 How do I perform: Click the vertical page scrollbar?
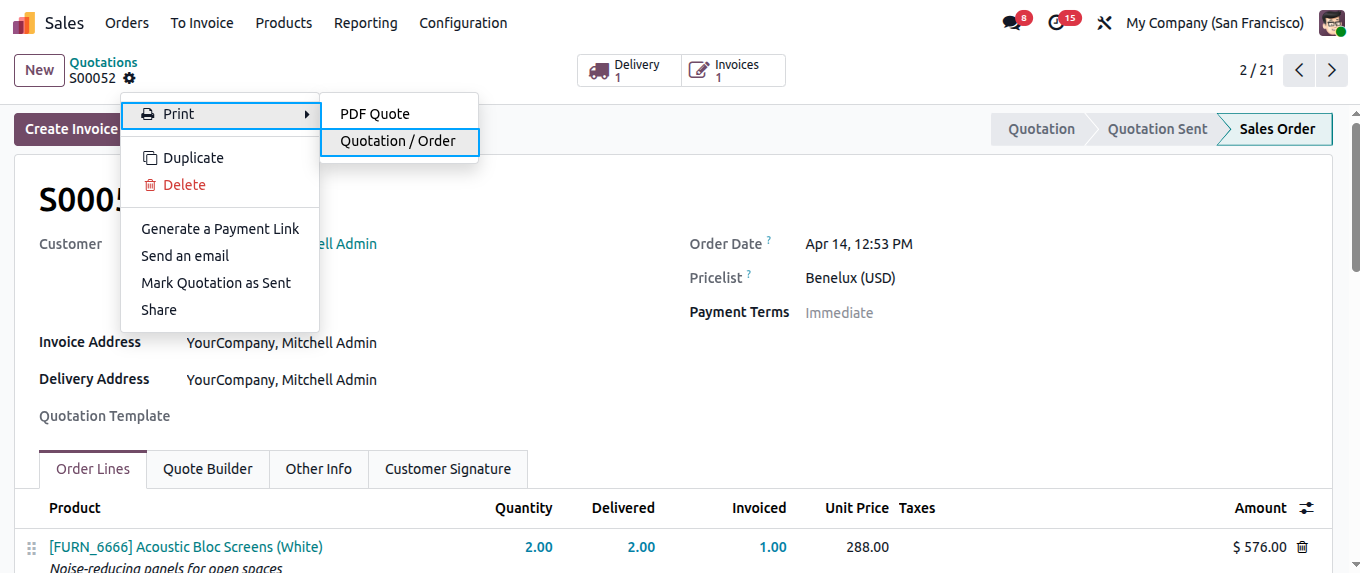(1353, 196)
